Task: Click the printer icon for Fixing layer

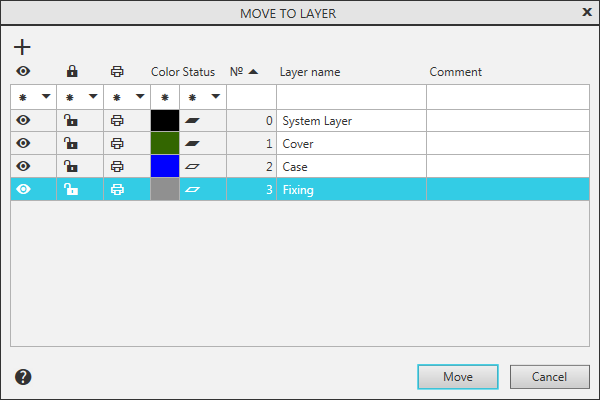Action: 117,189
